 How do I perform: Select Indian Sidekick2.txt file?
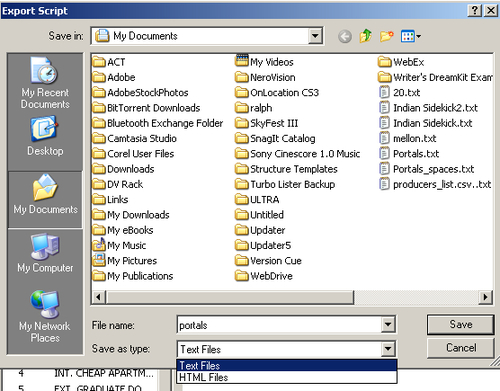(x=429, y=108)
